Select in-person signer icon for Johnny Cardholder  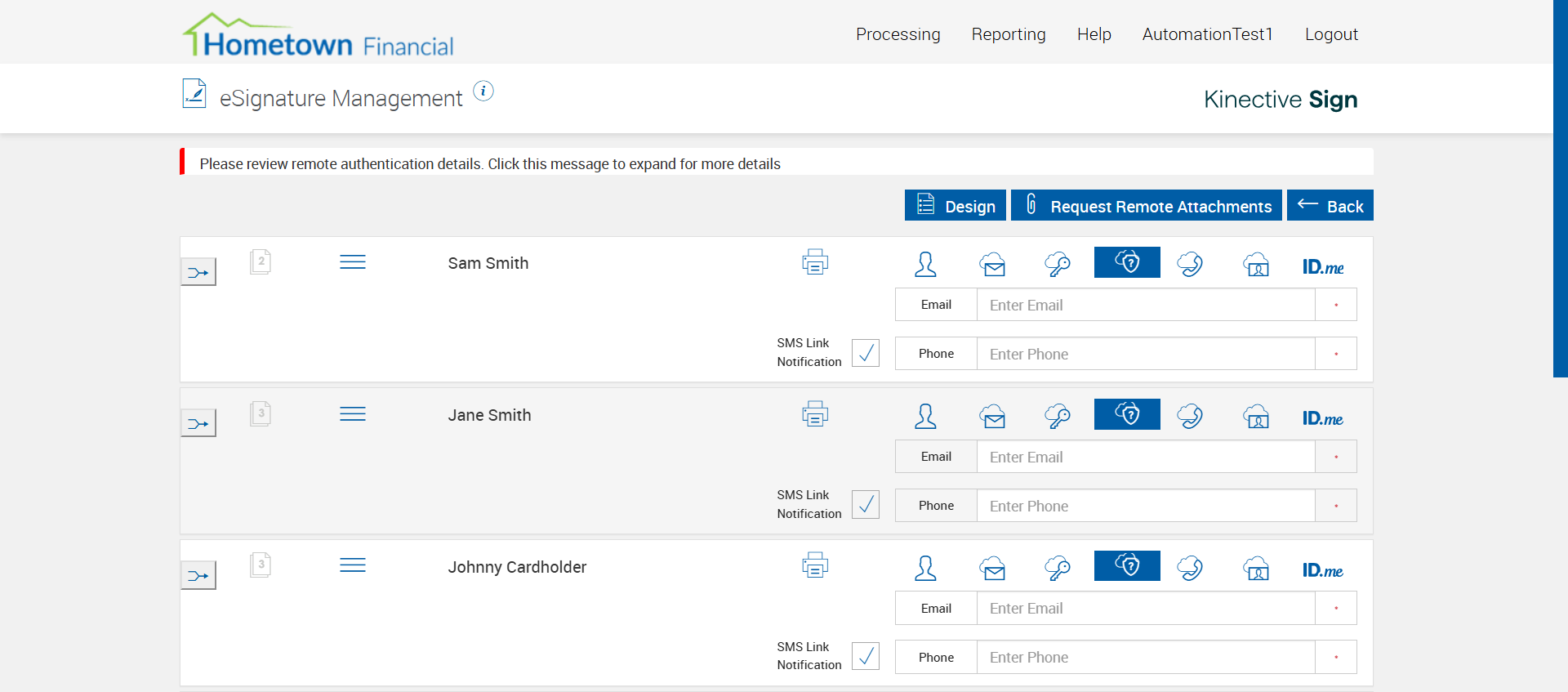(x=925, y=568)
